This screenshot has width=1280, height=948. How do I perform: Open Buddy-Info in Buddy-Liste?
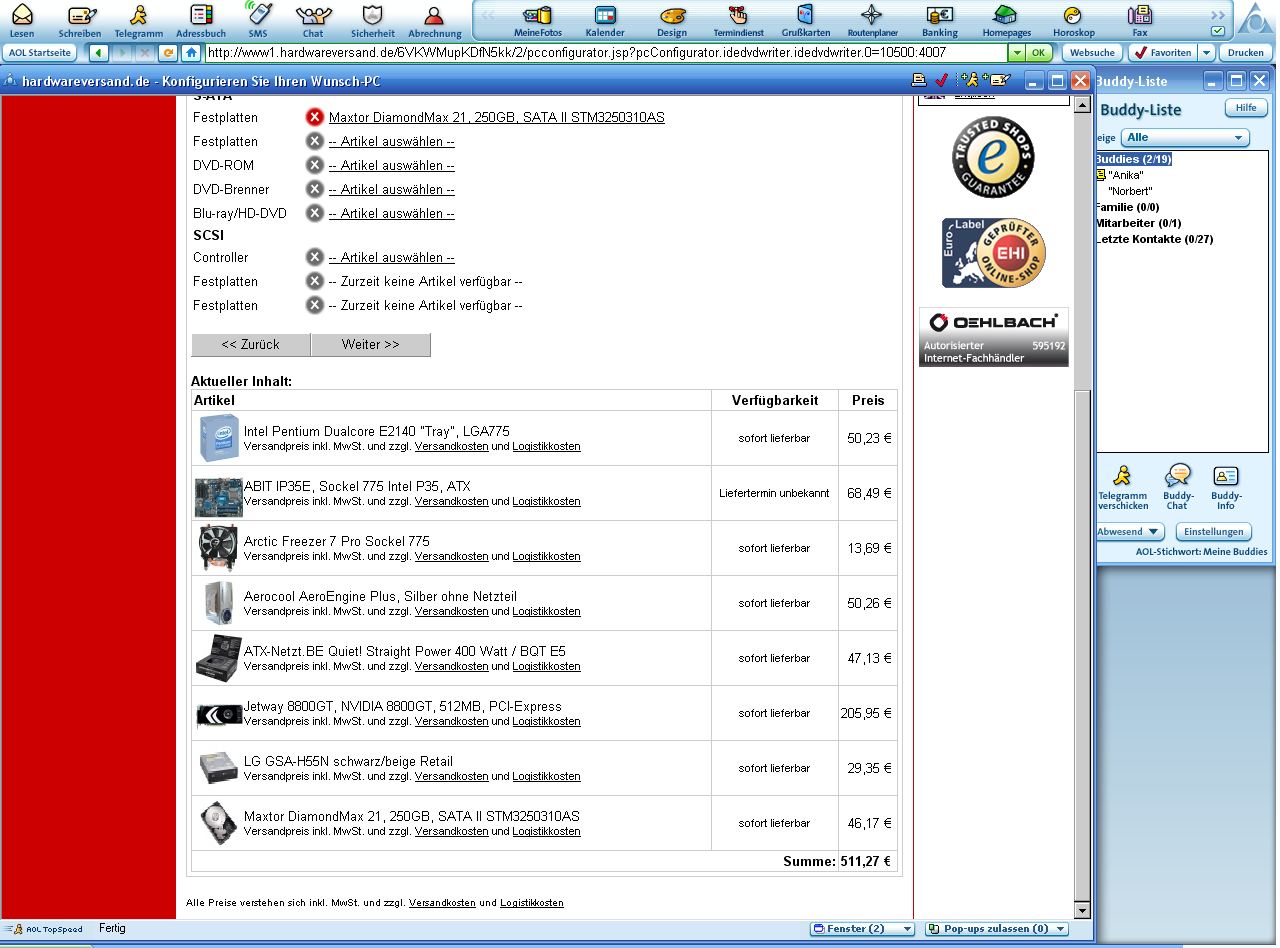(x=1226, y=487)
